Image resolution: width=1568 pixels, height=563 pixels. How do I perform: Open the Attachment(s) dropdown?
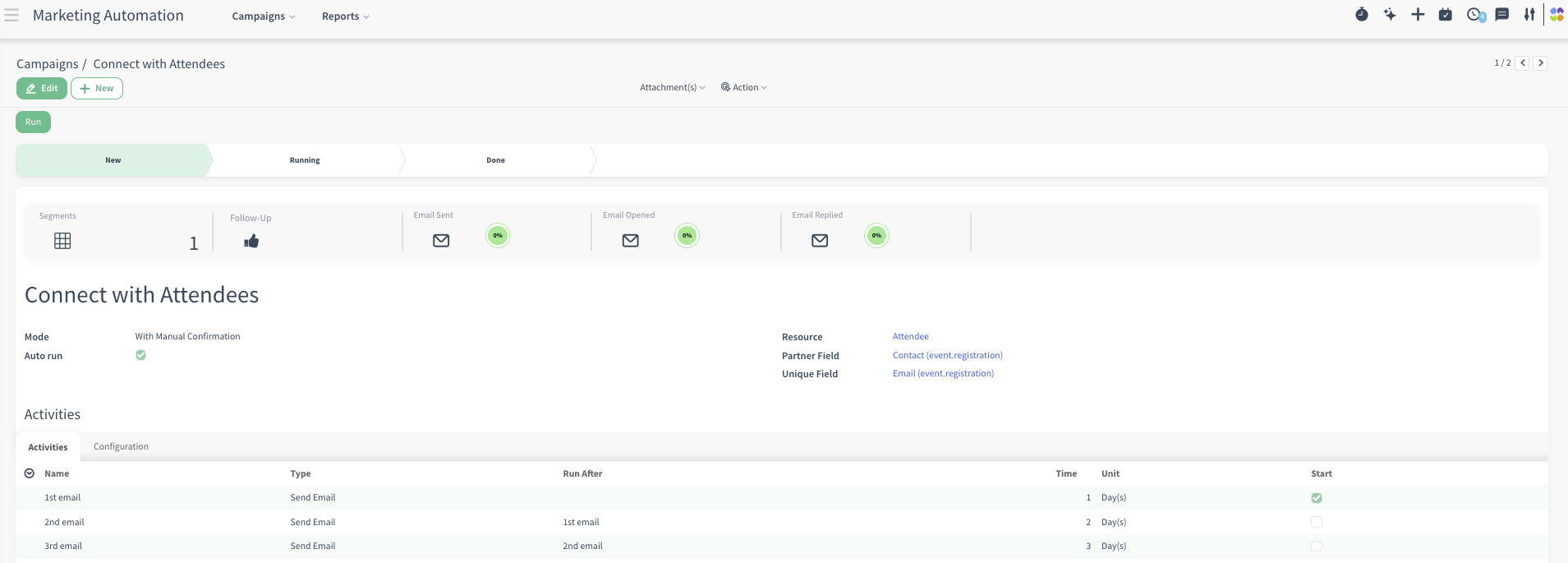pyautogui.click(x=673, y=87)
